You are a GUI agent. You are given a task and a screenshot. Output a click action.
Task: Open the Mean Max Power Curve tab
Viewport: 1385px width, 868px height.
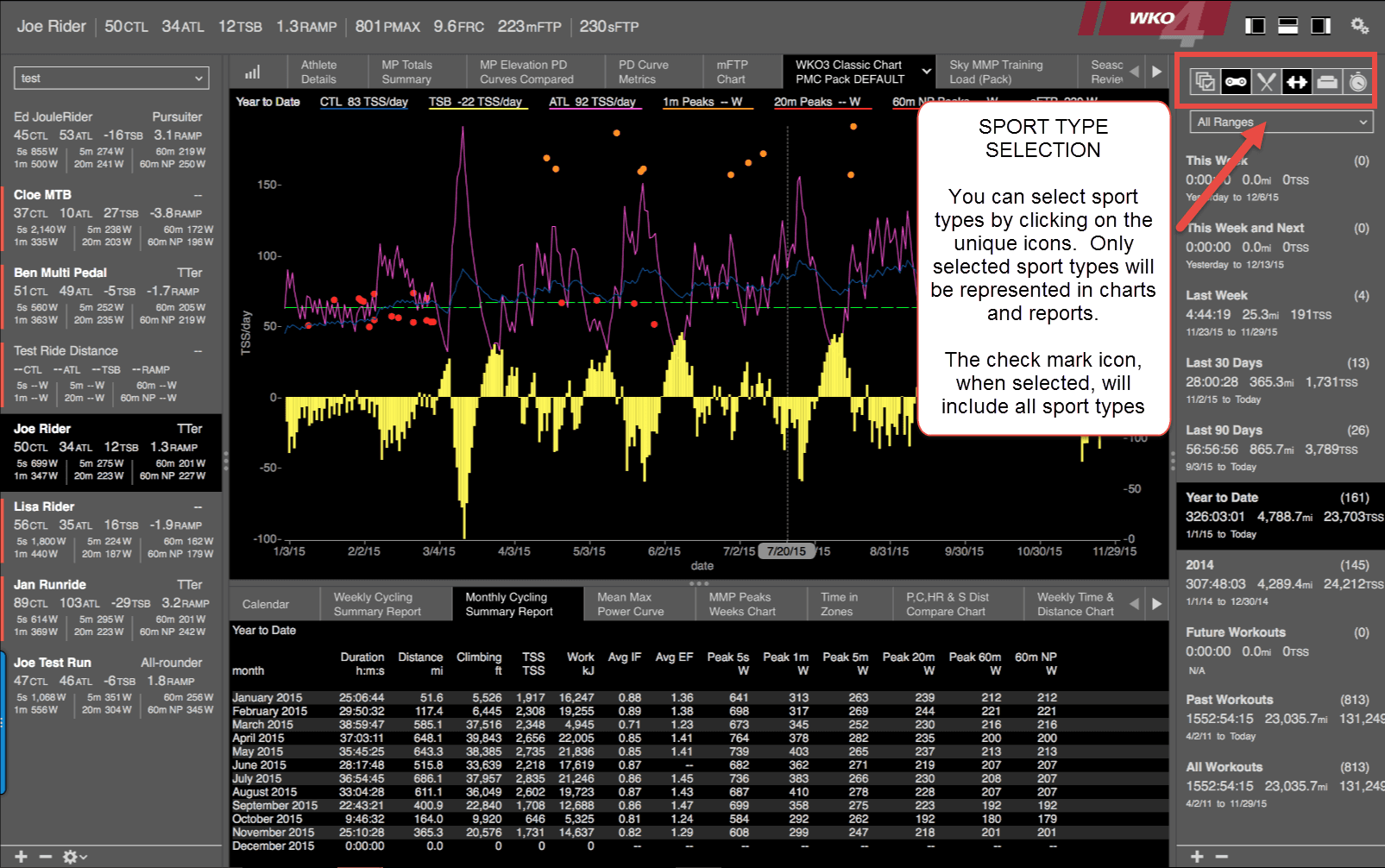click(630, 604)
